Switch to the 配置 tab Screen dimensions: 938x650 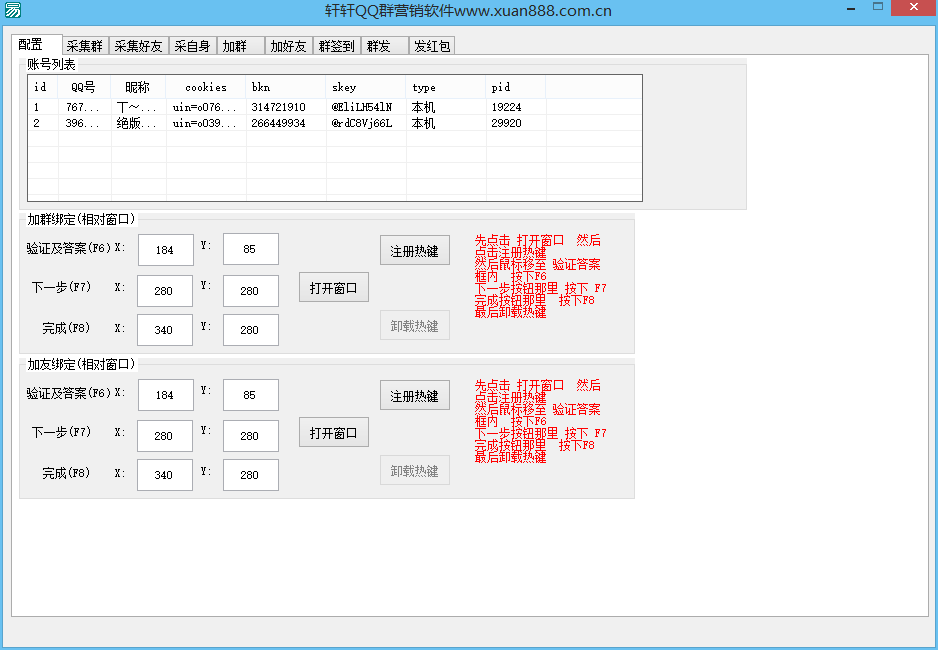click(36, 45)
